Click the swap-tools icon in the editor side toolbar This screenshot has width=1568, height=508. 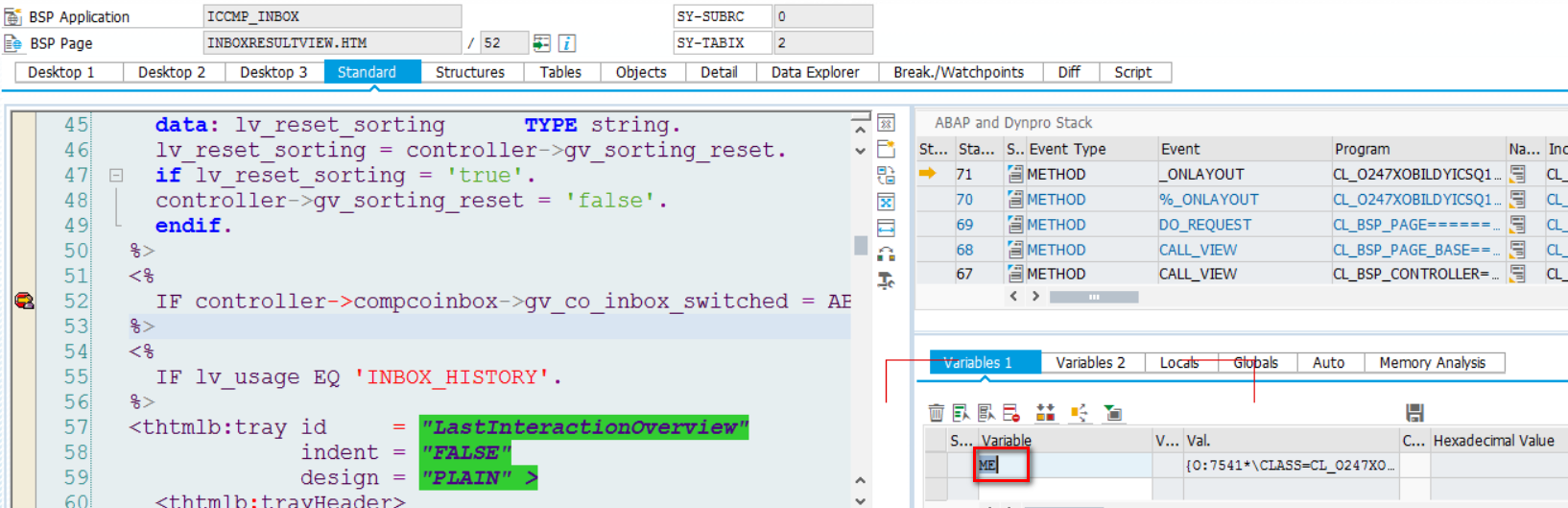(x=887, y=175)
